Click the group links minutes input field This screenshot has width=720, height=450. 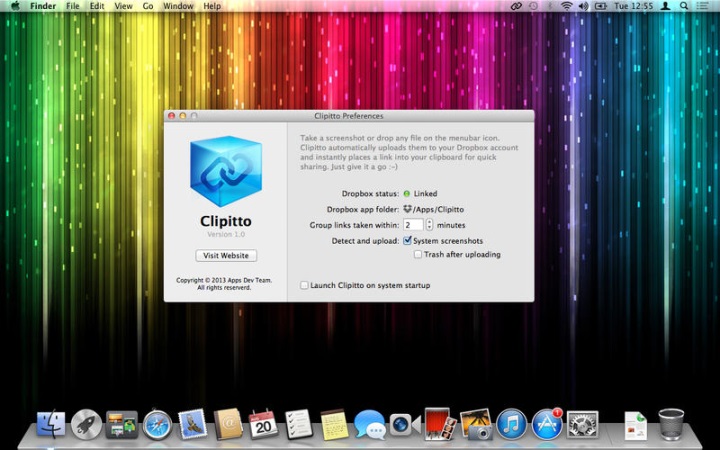[x=413, y=225]
